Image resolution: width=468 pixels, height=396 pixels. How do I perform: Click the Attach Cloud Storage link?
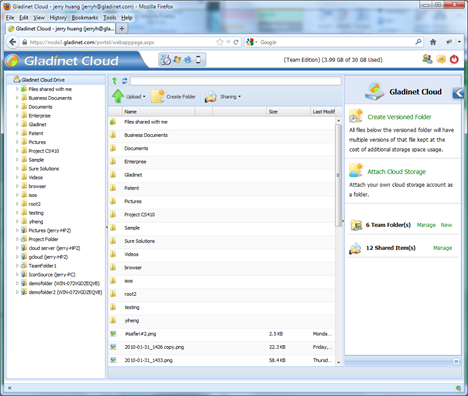[x=397, y=172]
